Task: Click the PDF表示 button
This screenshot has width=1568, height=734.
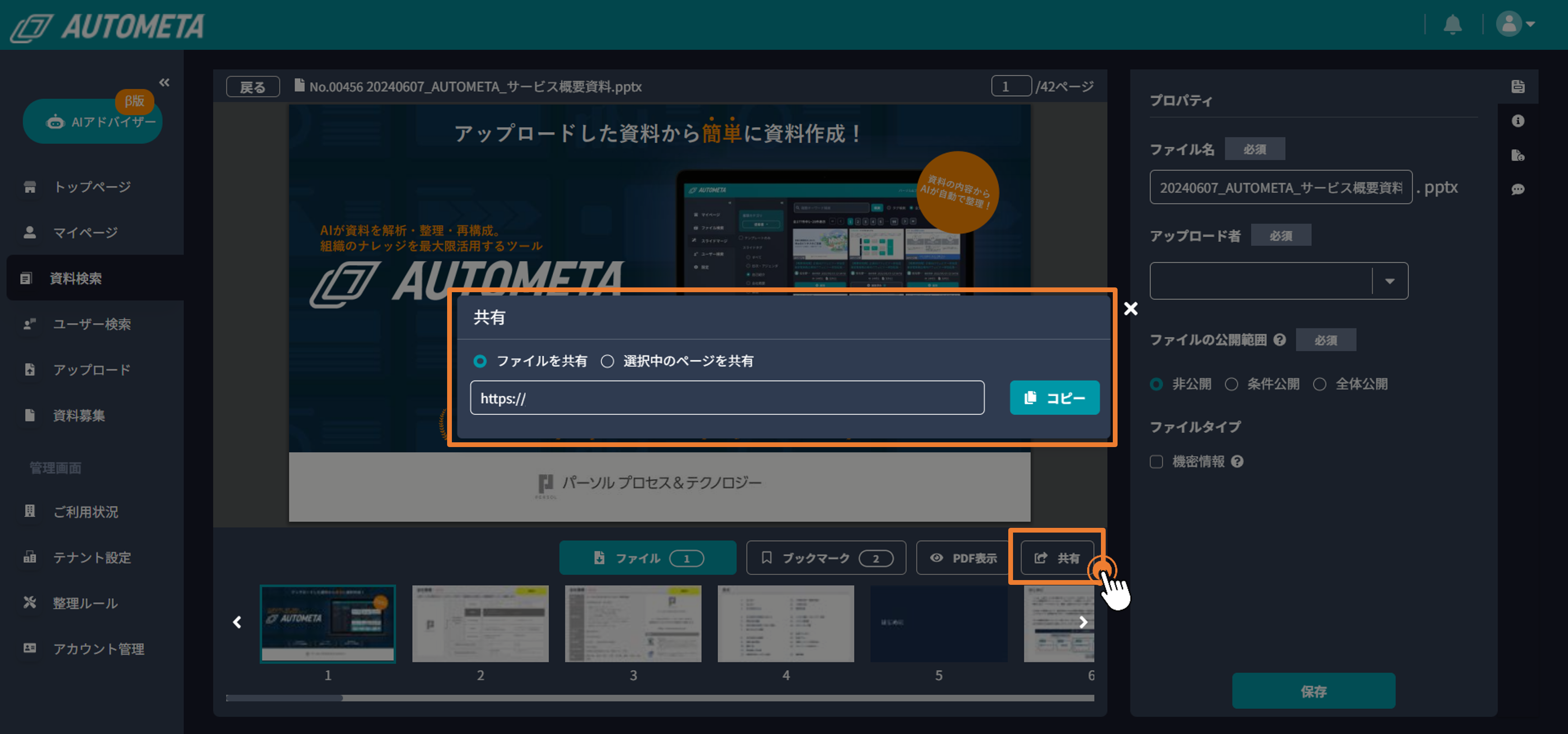Action: (963, 557)
